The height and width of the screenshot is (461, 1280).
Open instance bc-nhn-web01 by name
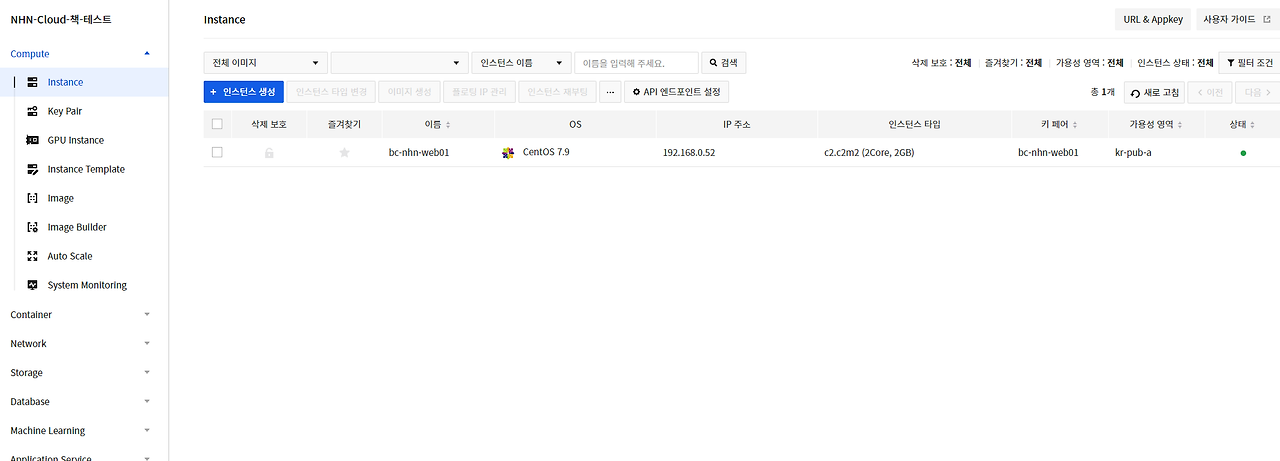point(419,153)
